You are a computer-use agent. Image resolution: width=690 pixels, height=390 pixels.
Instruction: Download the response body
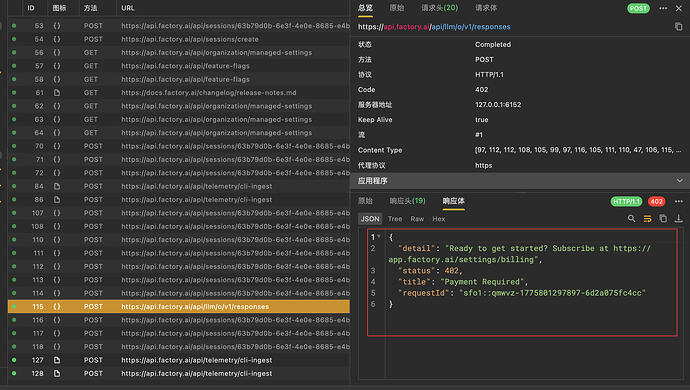pyautogui.click(x=679, y=218)
